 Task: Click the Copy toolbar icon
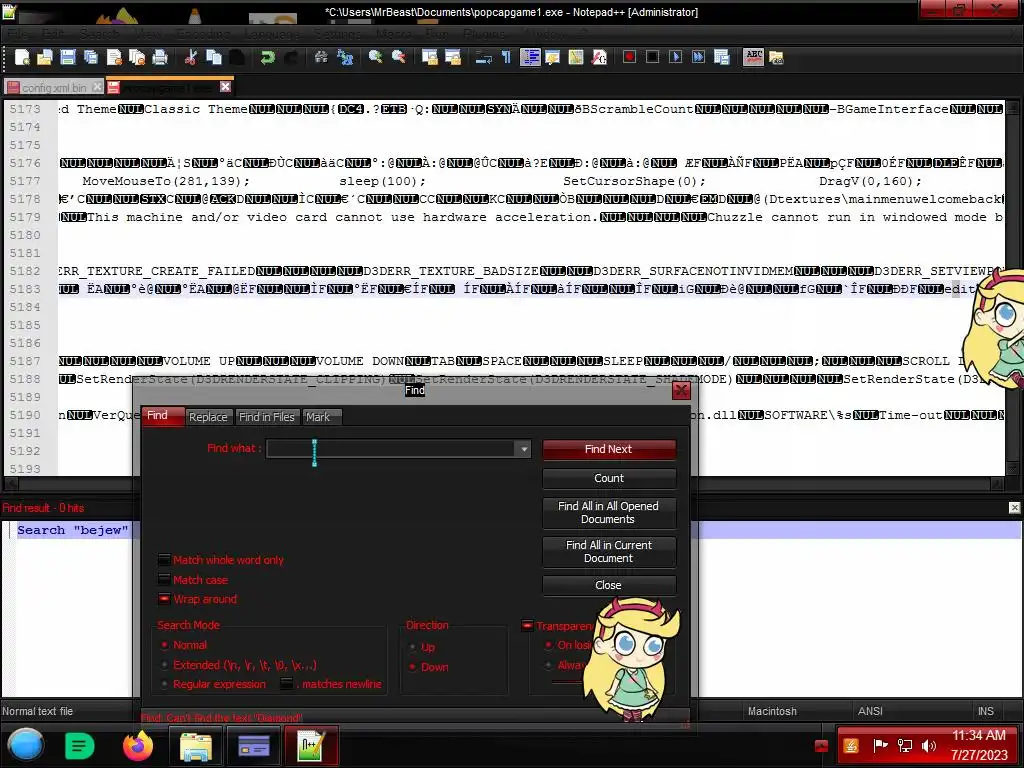click(x=214, y=57)
